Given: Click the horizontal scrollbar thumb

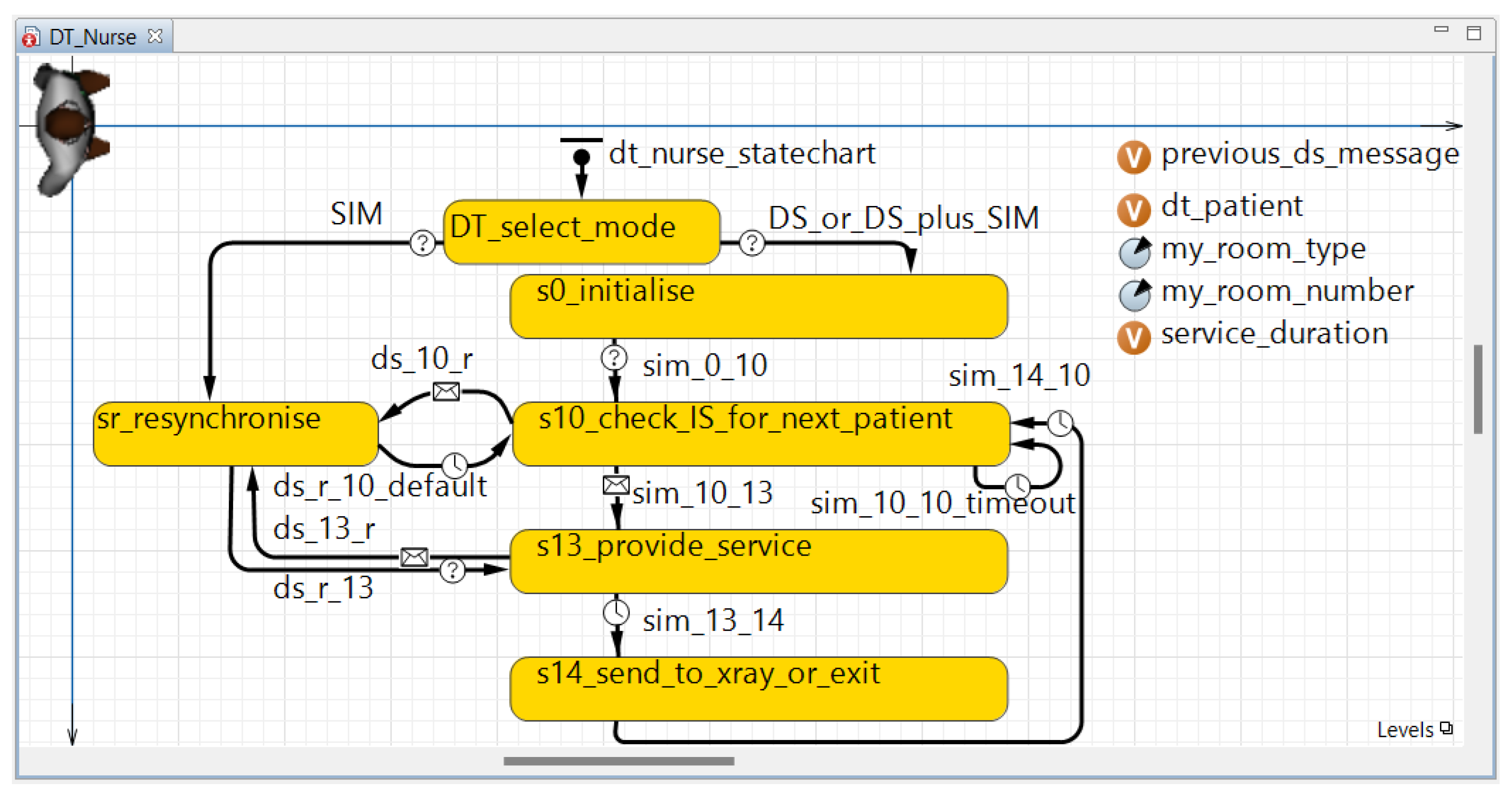Looking at the screenshot, I should (x=619, y=762).
